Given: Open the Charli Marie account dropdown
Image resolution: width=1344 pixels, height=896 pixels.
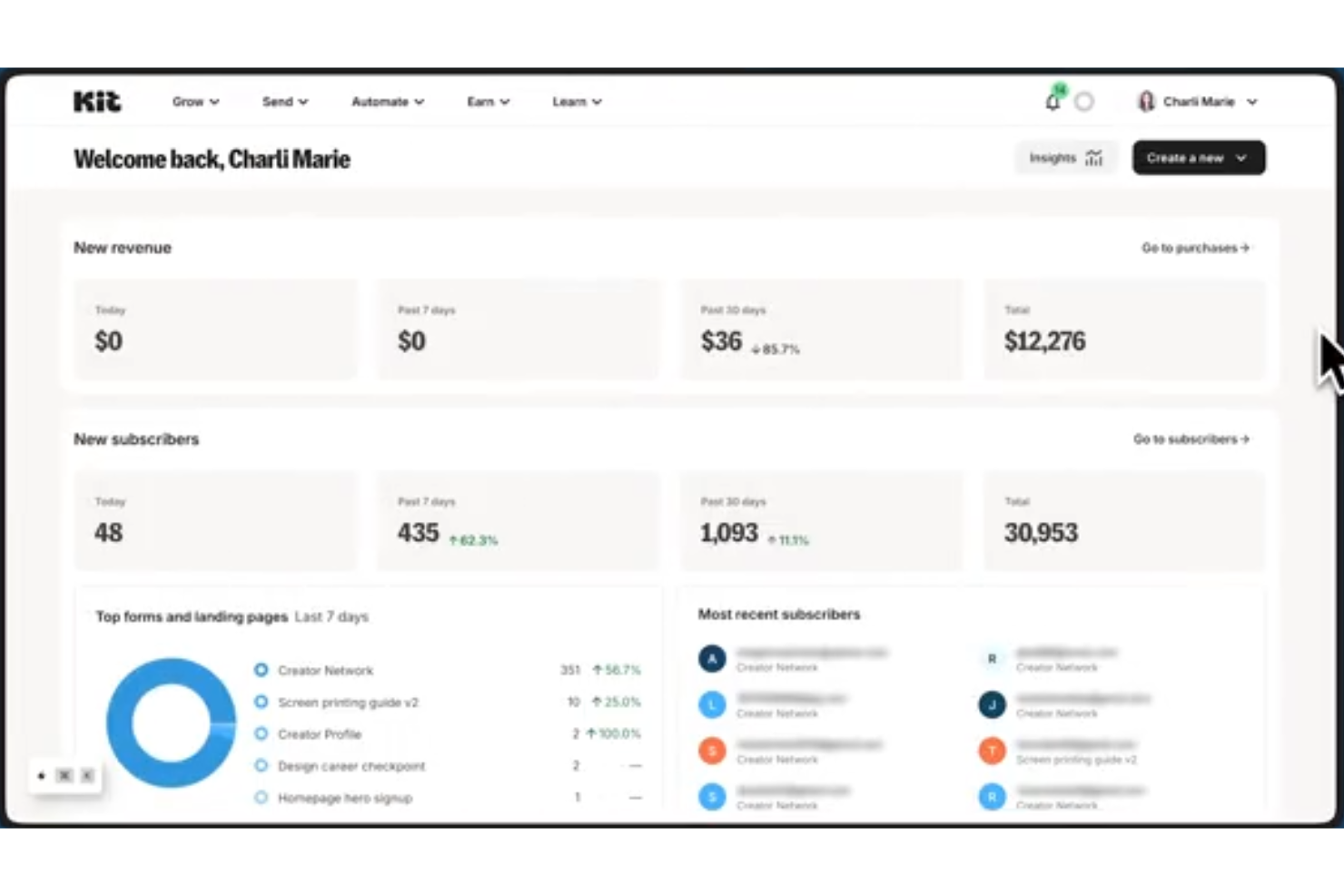Looking at the screenshot, I should [1197, 102].
